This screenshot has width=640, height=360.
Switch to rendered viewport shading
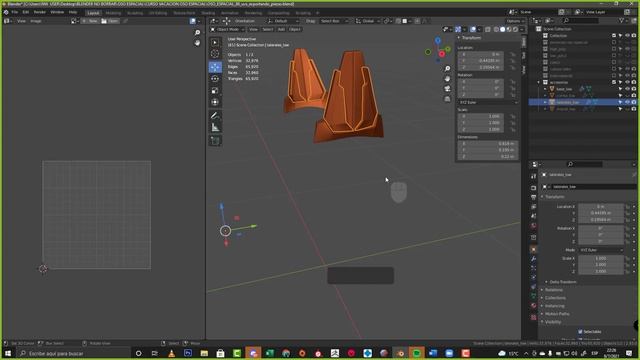coord(516,29)
